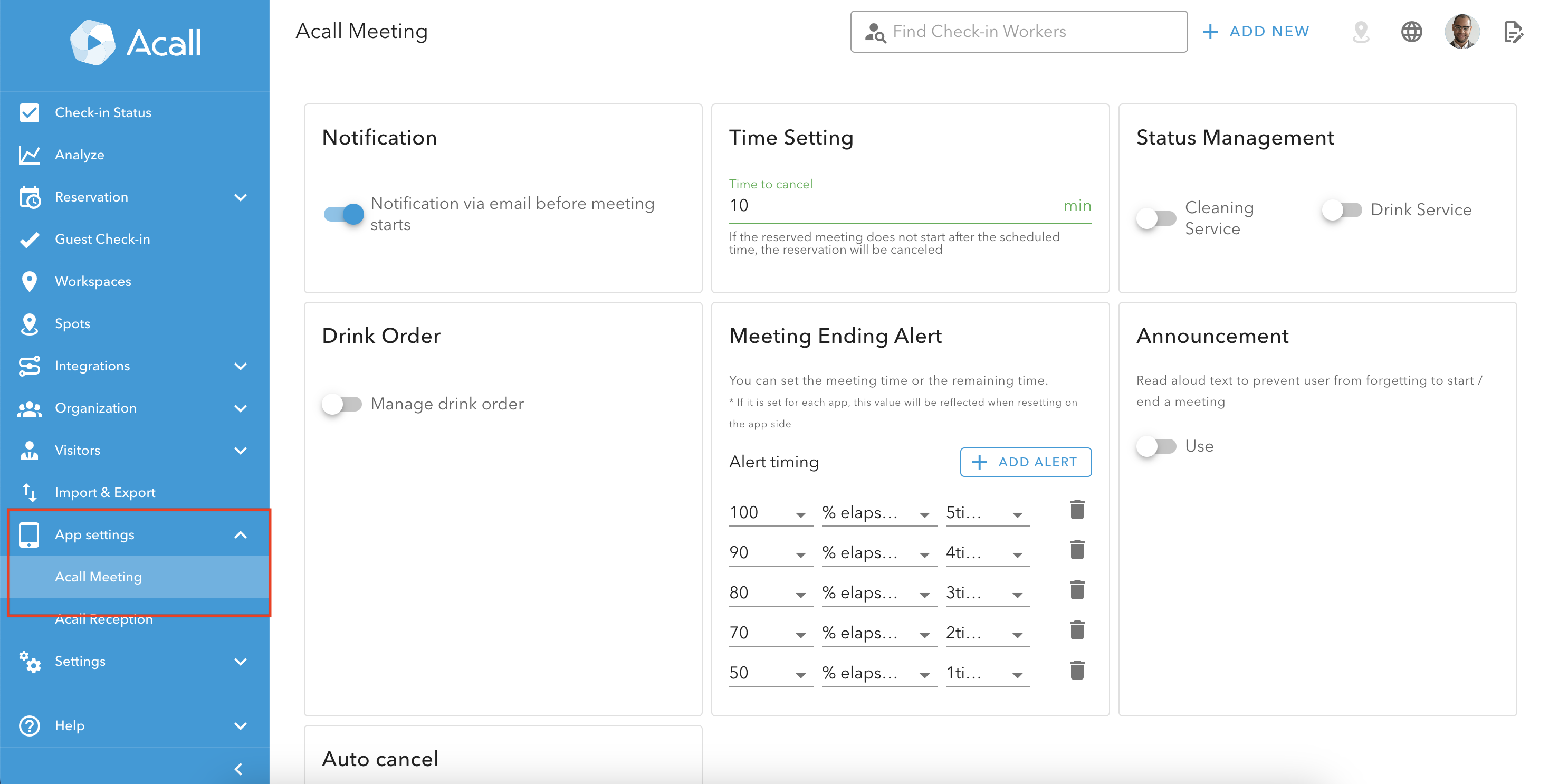Turn on Announcement Use toggle

(x=1156, y=447)
